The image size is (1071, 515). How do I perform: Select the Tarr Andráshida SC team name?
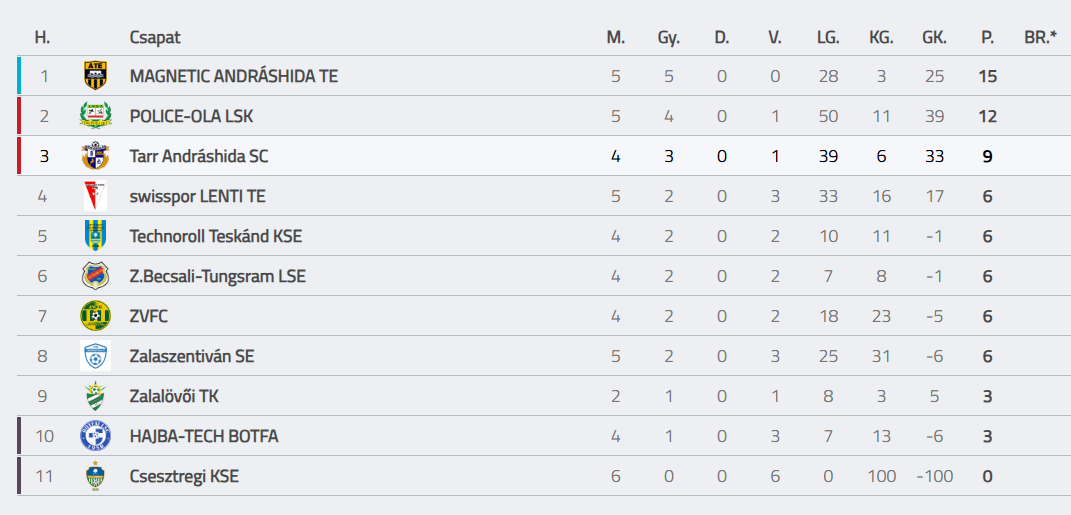[x=198, y=156]
